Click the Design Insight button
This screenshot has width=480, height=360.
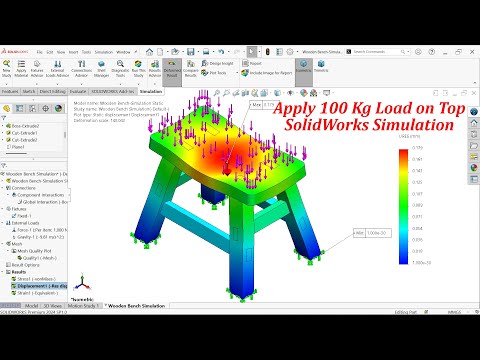pos(218,63)
